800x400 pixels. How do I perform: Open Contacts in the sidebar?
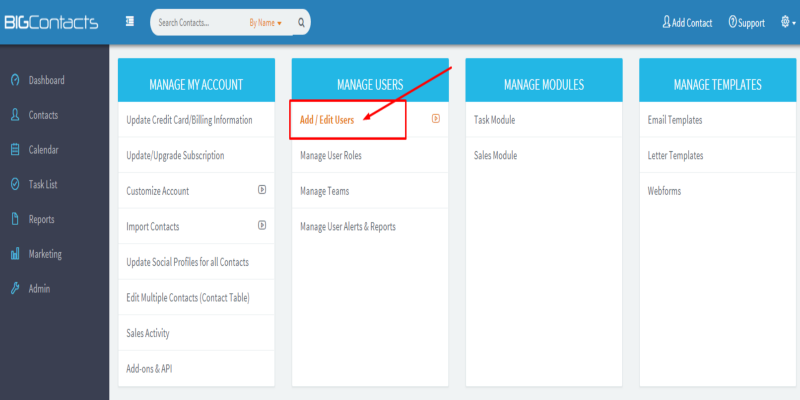pos(43,115)
